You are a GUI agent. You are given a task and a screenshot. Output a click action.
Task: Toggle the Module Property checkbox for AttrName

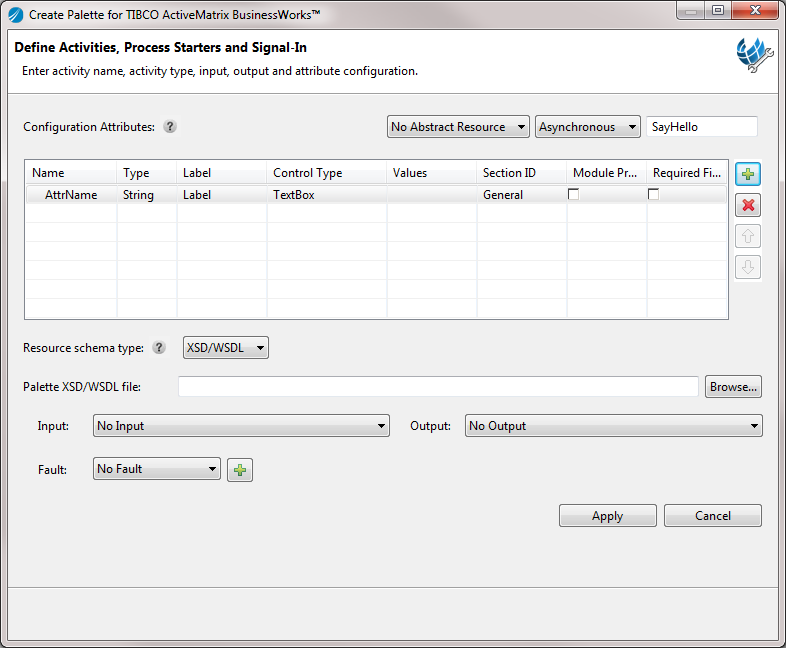click(573, 194)
